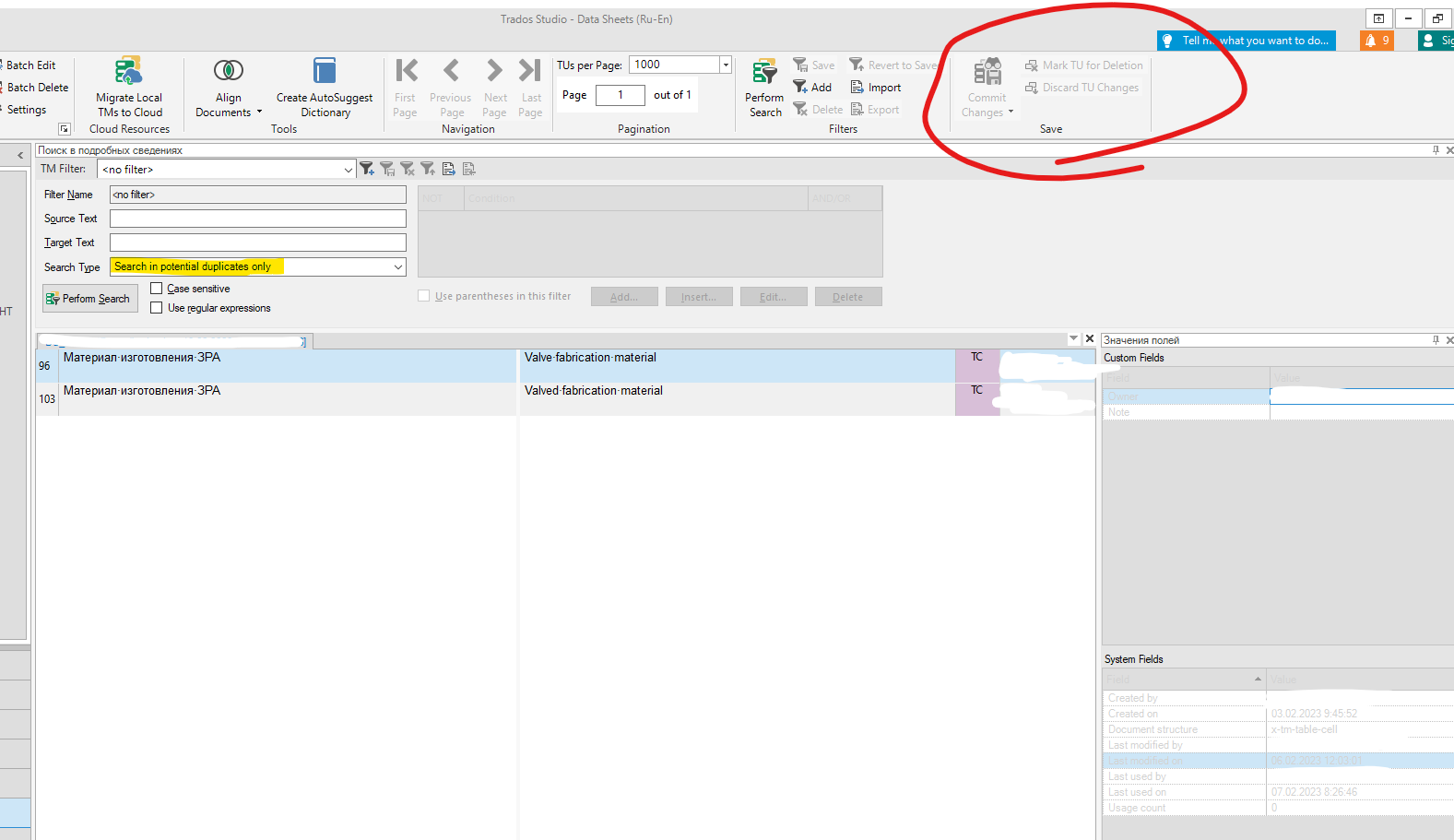This screenshot has height=840, width=1454.
Task: Click the Note custom field row
Action: 1279,412
